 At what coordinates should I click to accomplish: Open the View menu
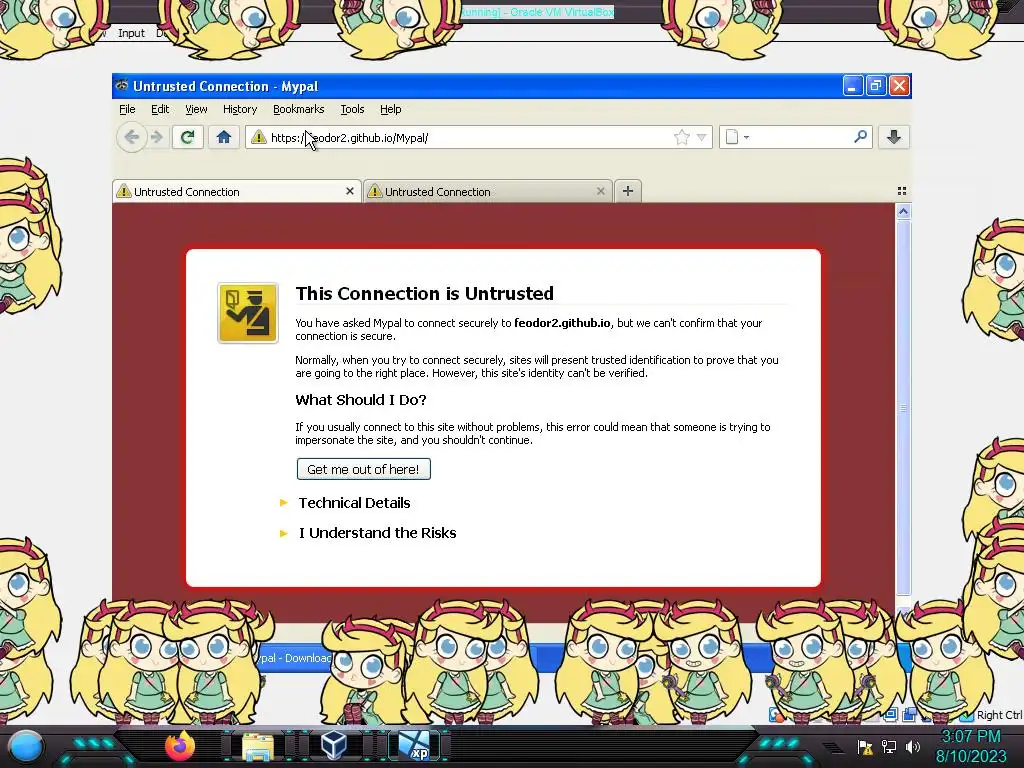[196, 109]
